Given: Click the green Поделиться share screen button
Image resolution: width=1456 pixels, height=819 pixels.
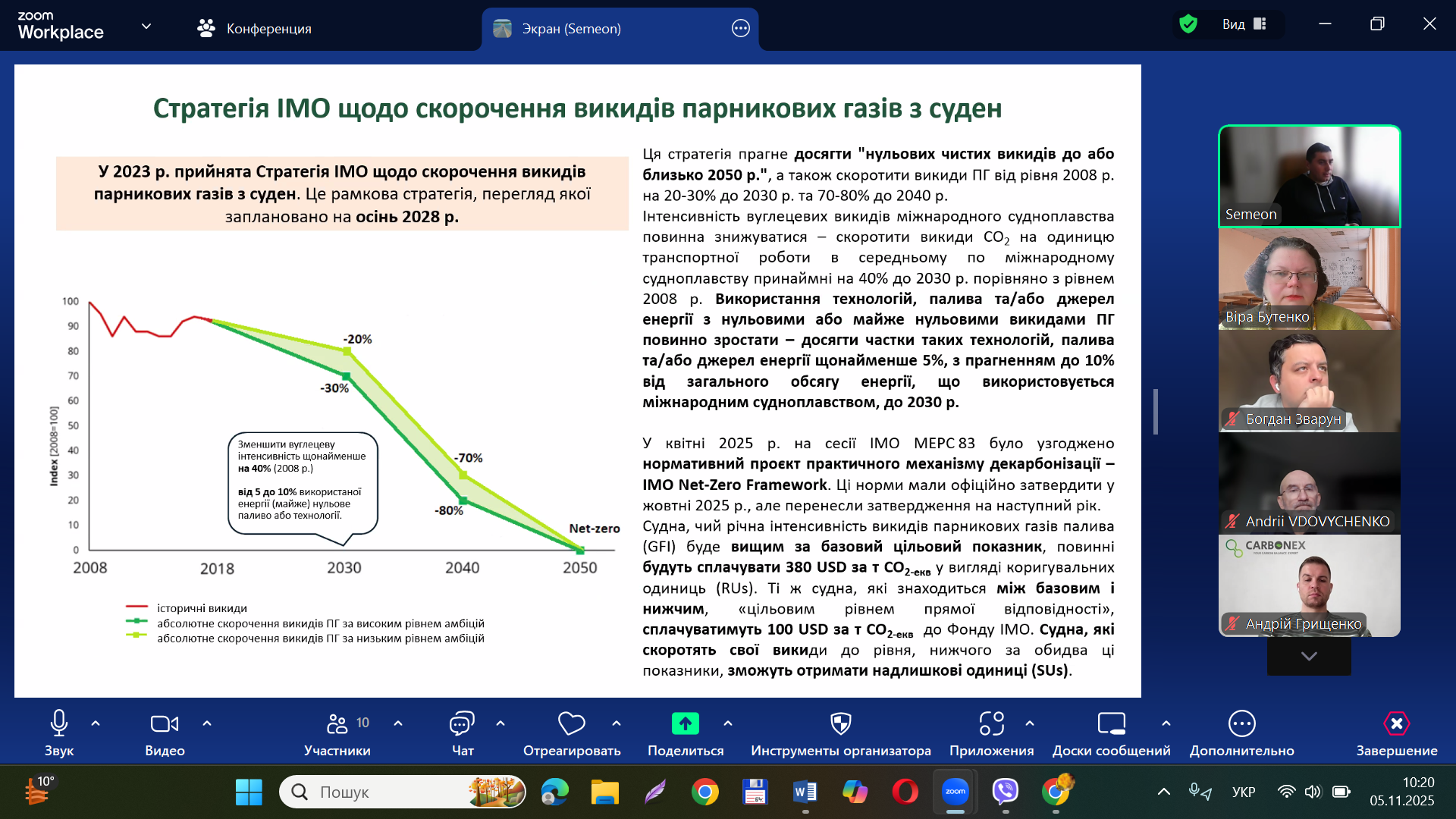Looking at the screenshot, I should (685, 724).
